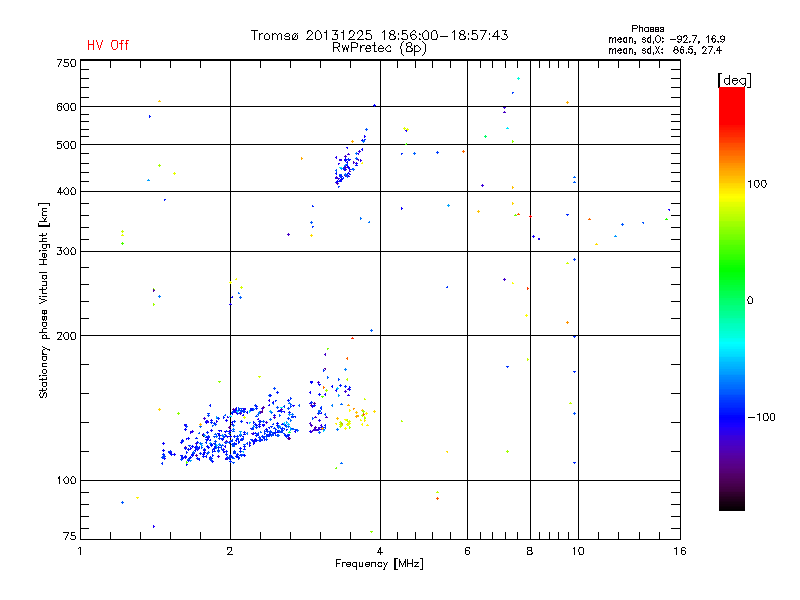Select the "mean, sd,X: 86.5, 27.4" line
The image size is (800, 600).
(x=665, y=50)
